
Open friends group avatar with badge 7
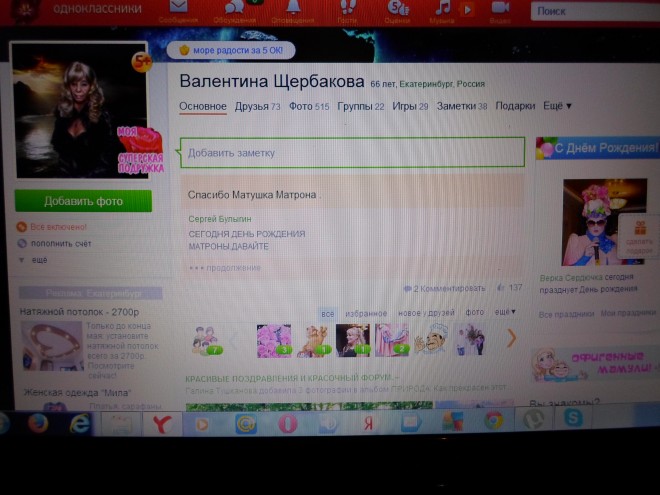pyautogui.click(x=207, y=340)
